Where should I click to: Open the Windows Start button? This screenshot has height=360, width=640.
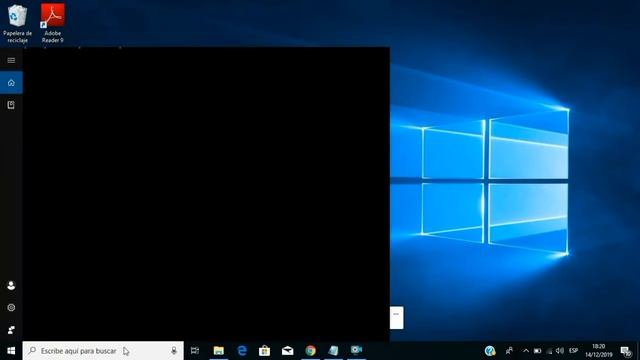11,351
